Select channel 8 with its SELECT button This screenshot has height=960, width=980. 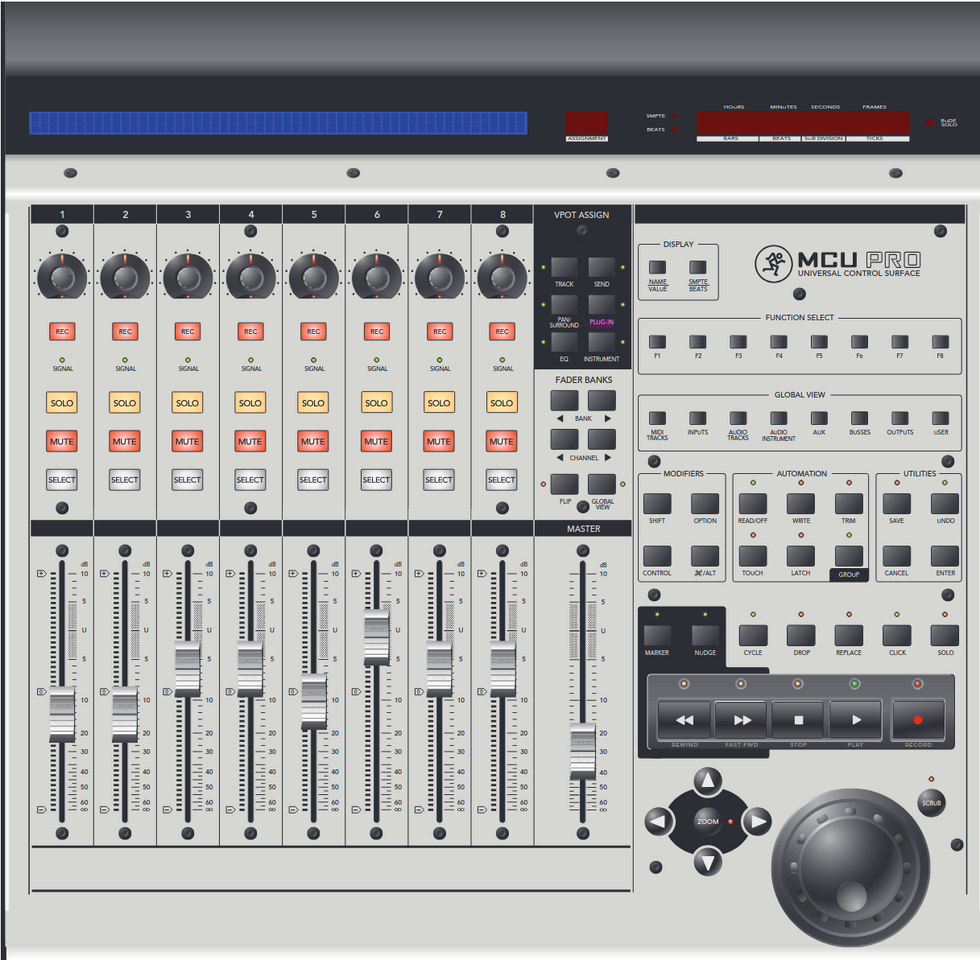(x=501, y=480)
